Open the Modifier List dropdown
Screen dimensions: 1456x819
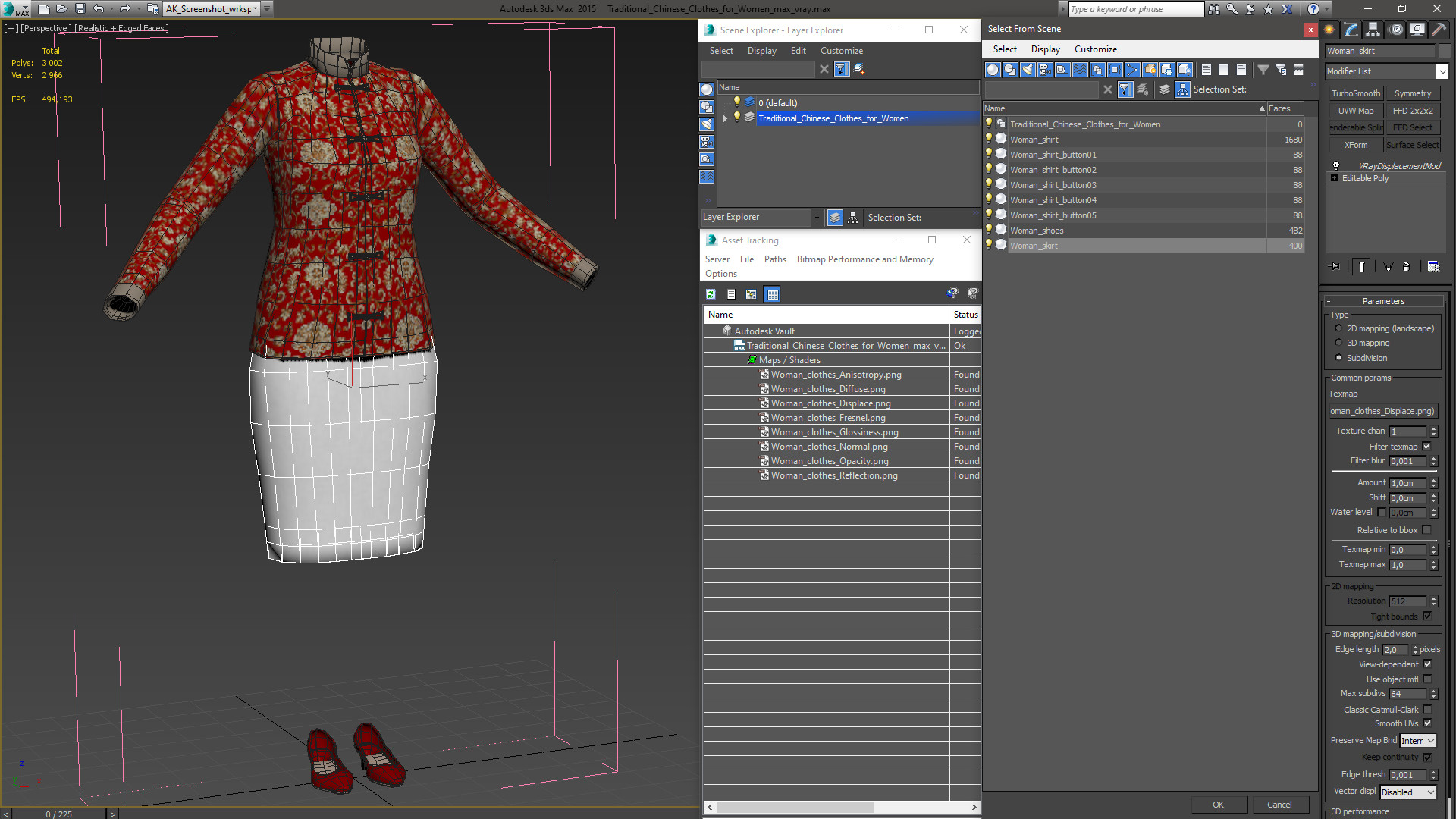pyautogui.click(x=1442, y=71)
